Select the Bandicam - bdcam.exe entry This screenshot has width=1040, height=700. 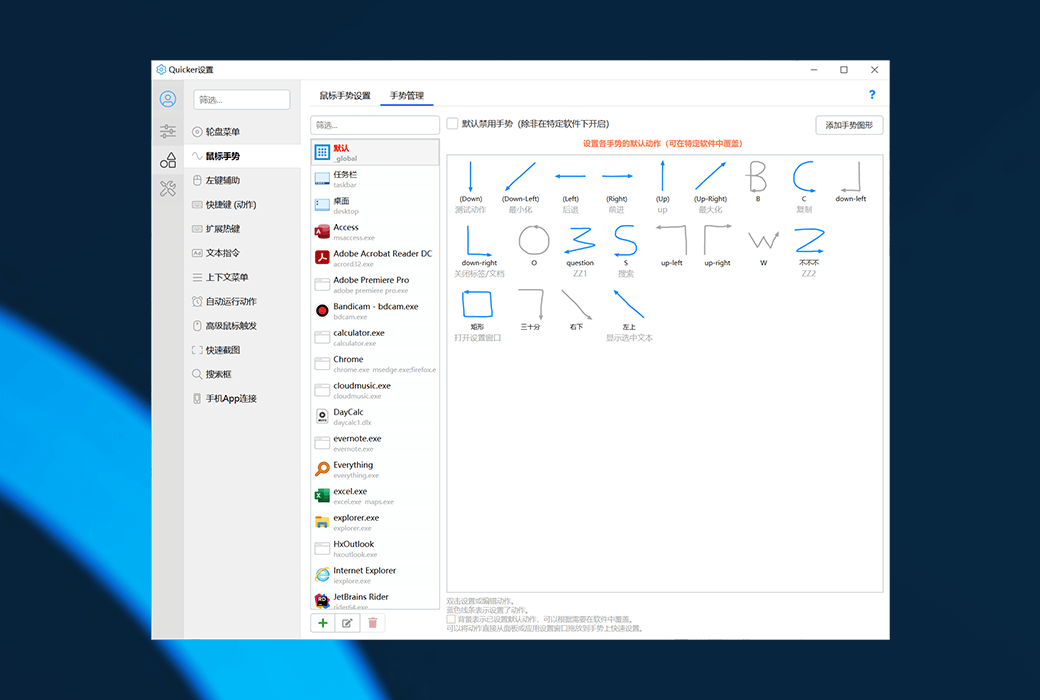tap(375, 311)
